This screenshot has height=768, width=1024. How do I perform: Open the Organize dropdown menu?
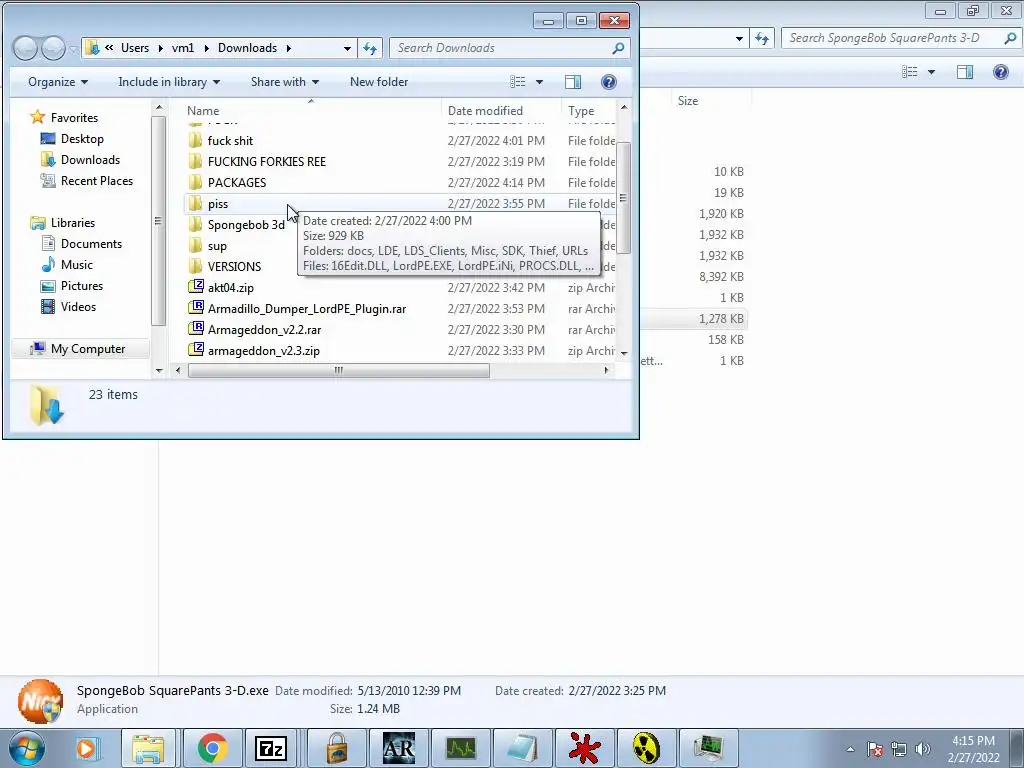click(x=57, y=82)
